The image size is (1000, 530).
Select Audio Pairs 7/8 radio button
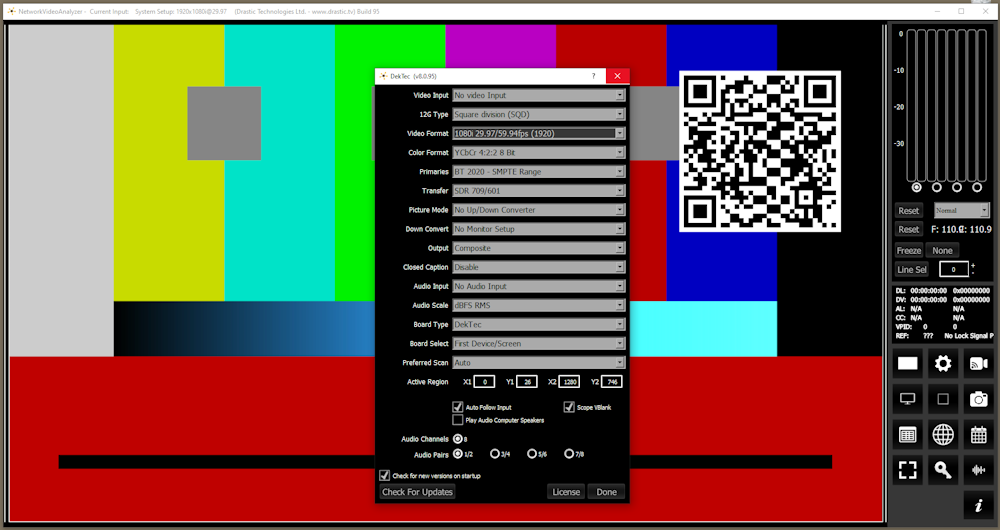click(x=569, y=454)
